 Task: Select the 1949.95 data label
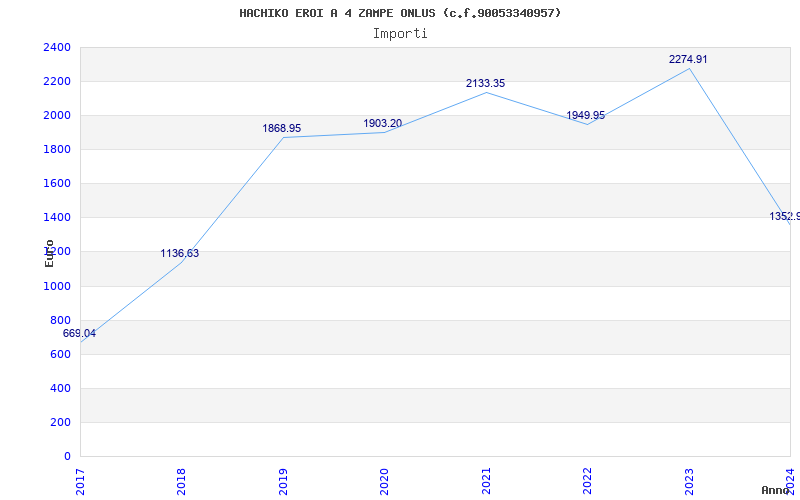coord(586,116)
